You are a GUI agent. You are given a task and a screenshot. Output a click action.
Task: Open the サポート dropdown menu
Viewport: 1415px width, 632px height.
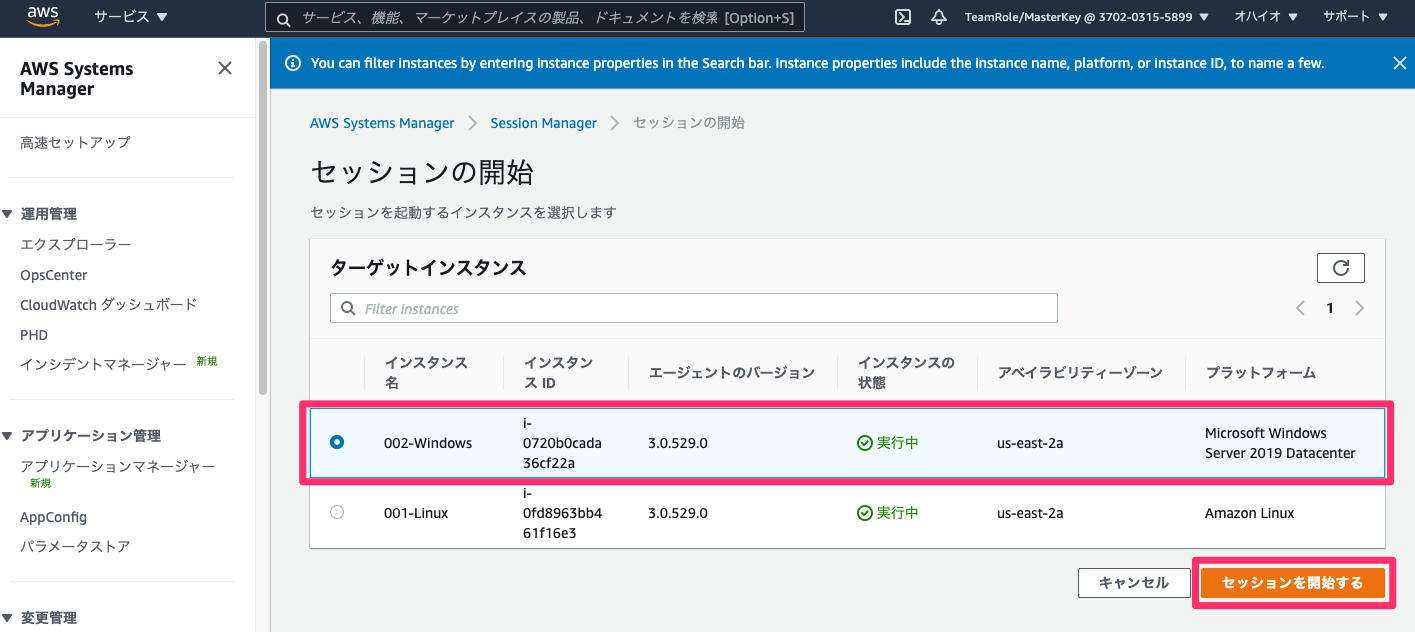click(1355, 17)
